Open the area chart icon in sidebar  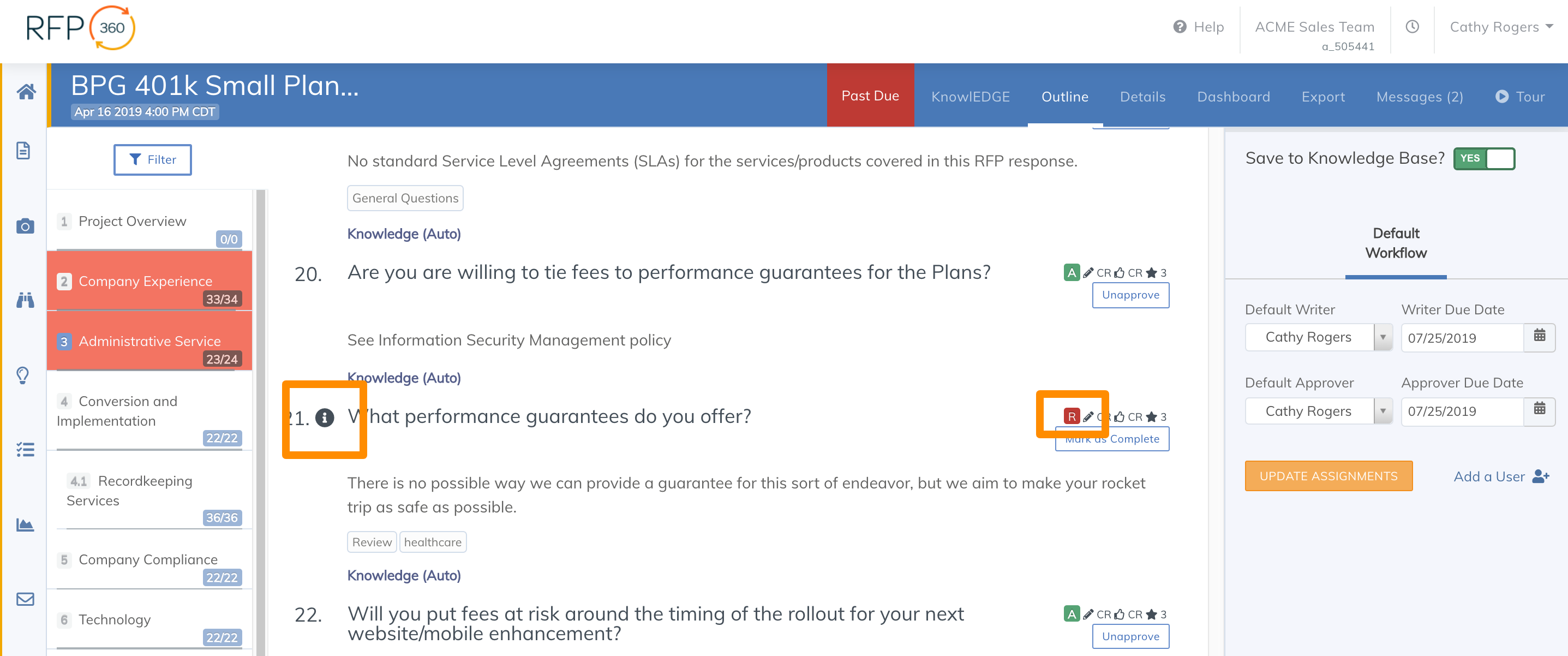pos(25,524)
